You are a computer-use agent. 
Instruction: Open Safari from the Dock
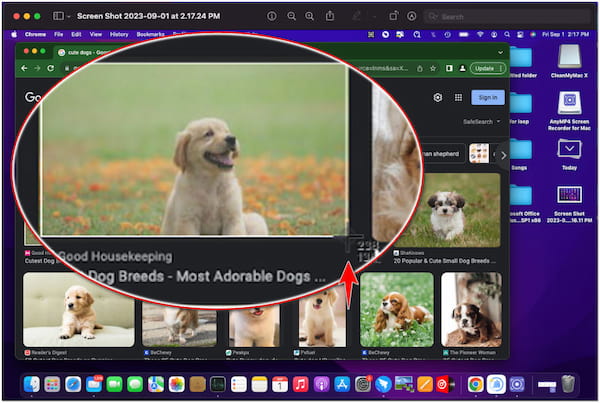click(x=73, y=384)
